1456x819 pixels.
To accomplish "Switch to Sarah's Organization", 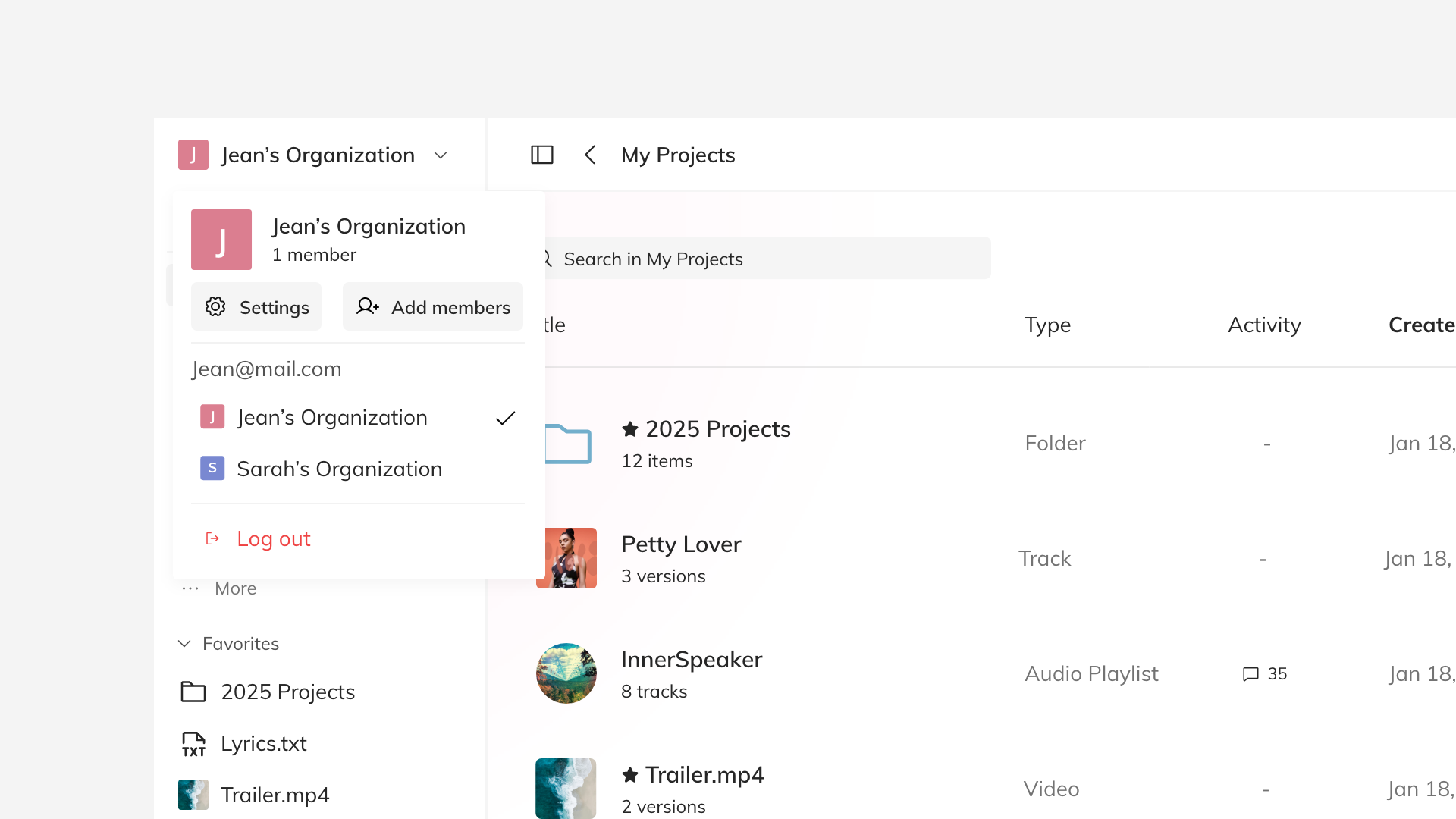I will point(339,469).
